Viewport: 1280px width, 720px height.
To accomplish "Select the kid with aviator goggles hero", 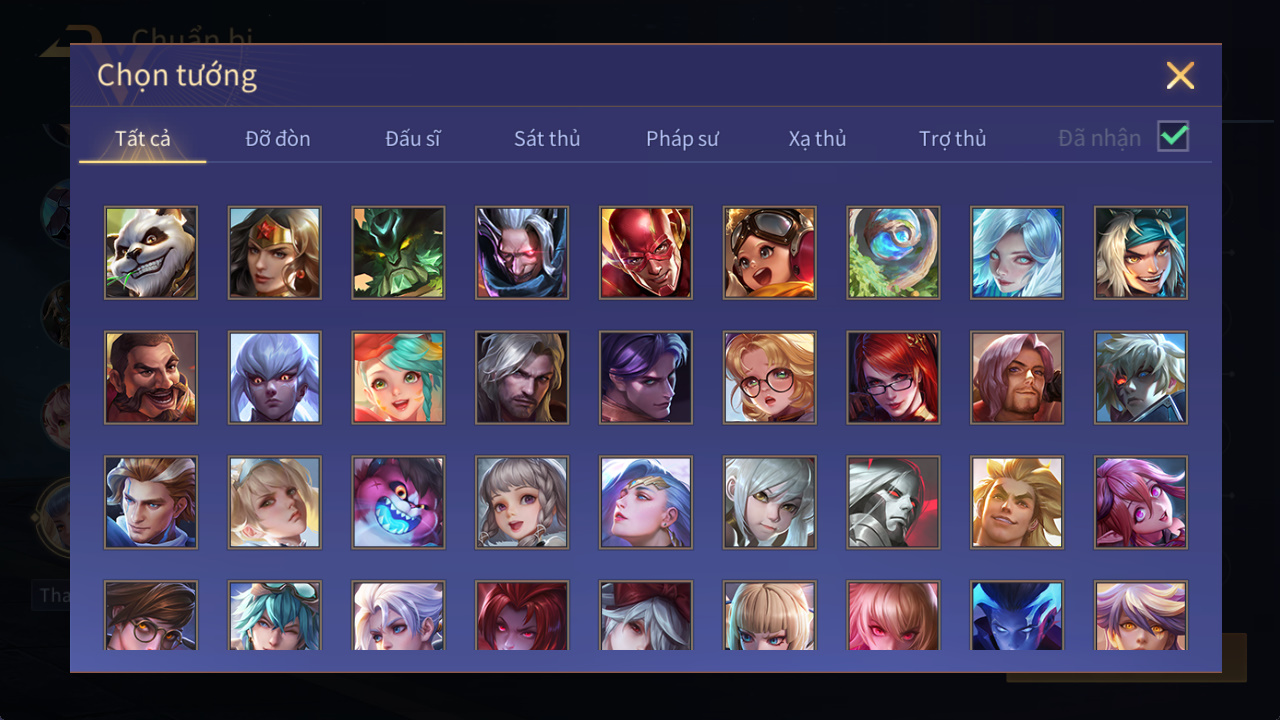I will 770,253.
